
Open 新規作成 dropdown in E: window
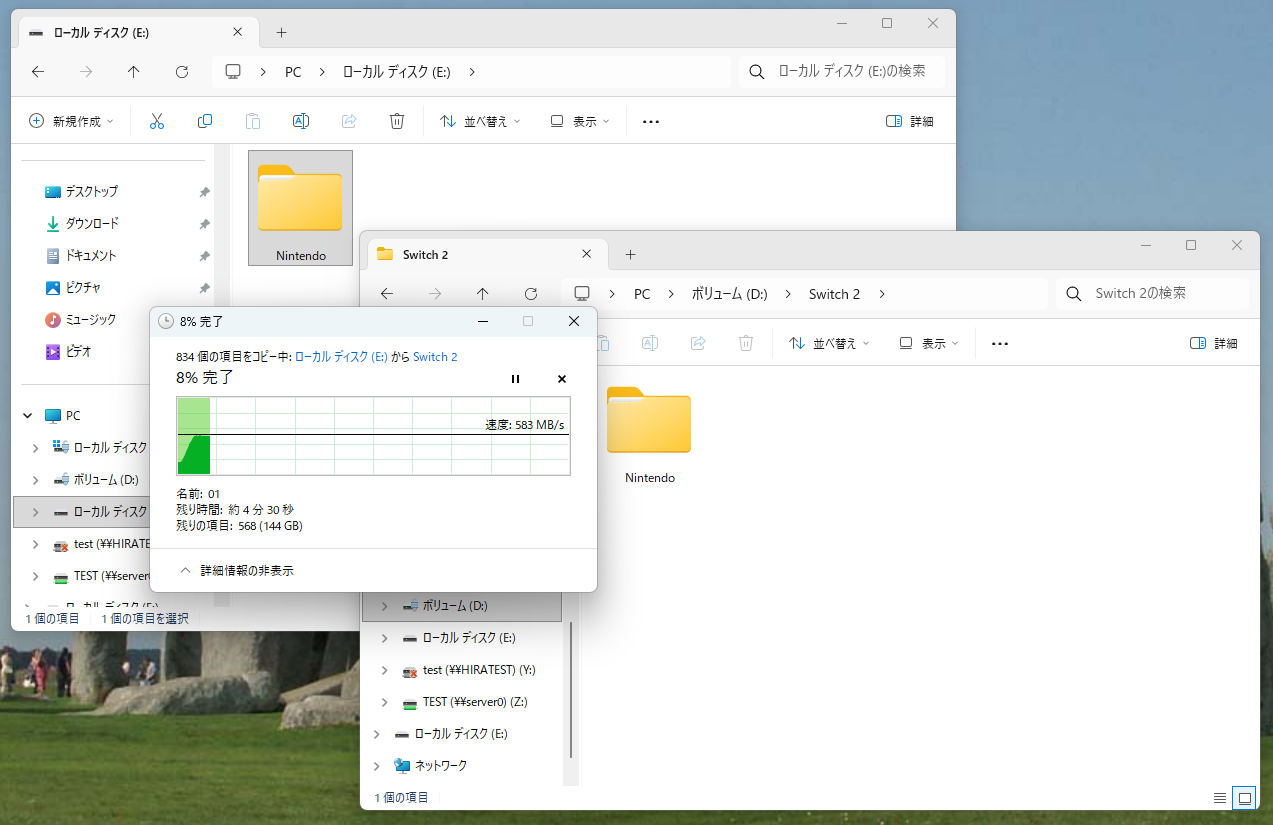[x=71, y=121]
